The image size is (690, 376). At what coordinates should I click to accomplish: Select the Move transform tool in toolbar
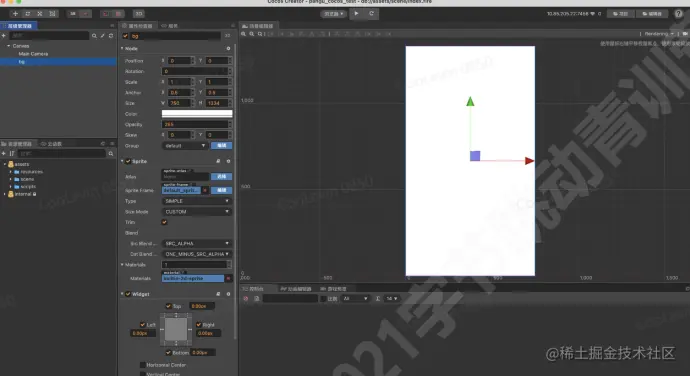[15, 14]
